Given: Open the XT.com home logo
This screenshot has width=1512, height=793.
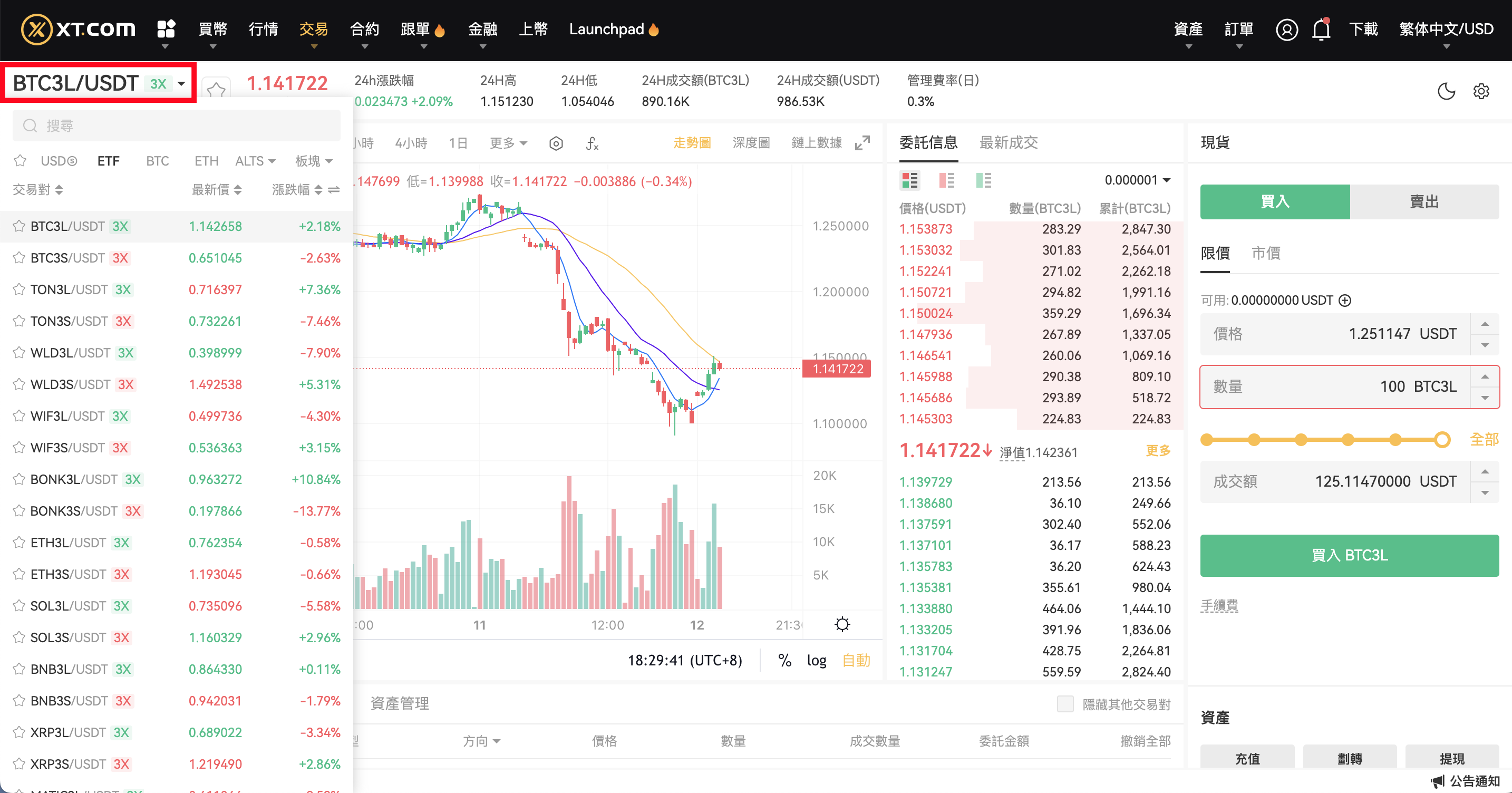Looking at the screenshot, I should click(78, 30).
